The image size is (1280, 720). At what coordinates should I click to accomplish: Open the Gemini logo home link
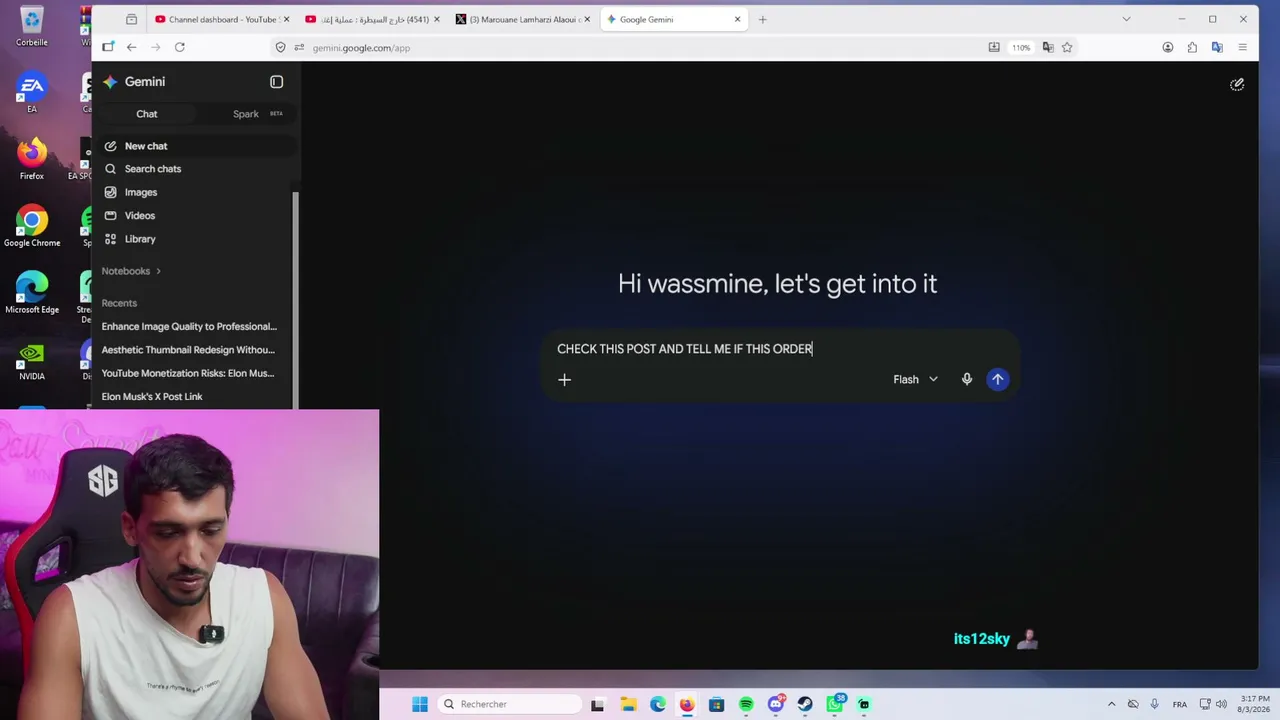(135, 82)
